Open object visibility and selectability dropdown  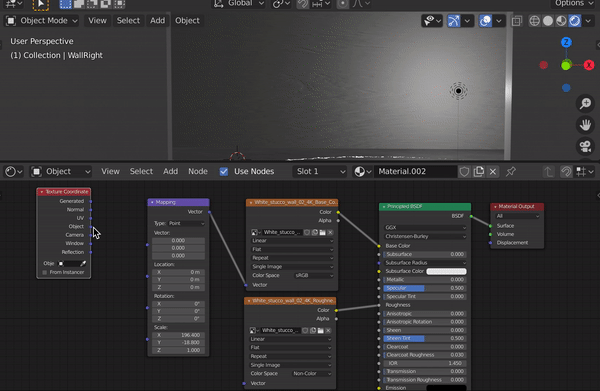coord(432,21)
